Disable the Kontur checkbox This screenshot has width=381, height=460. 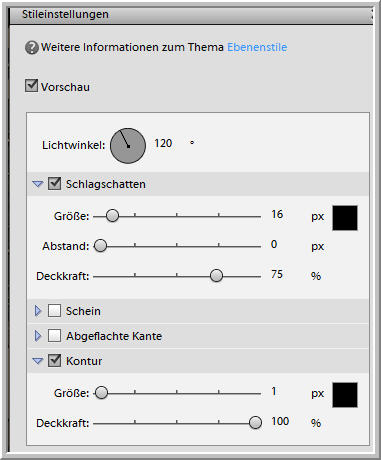(54, 361)
